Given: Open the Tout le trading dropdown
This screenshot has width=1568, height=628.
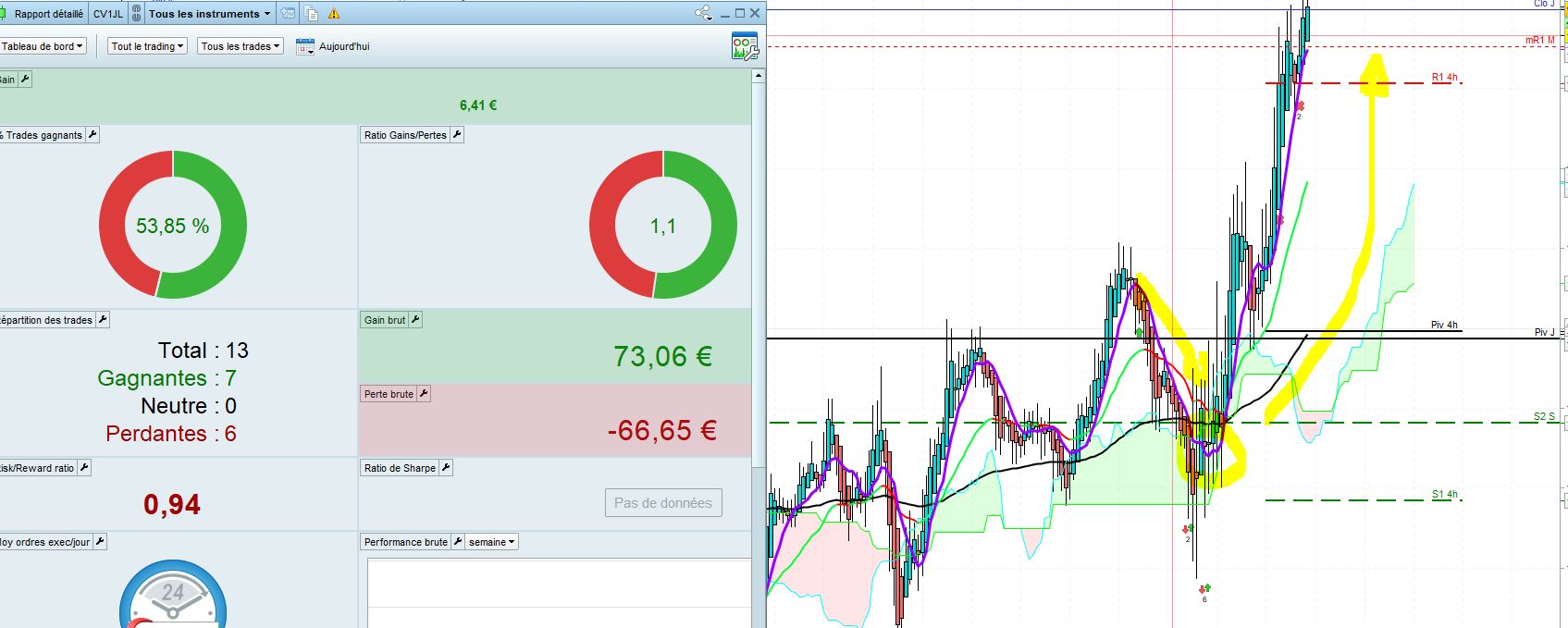Looking at the screenshot, I should click(x=147, y=46).
